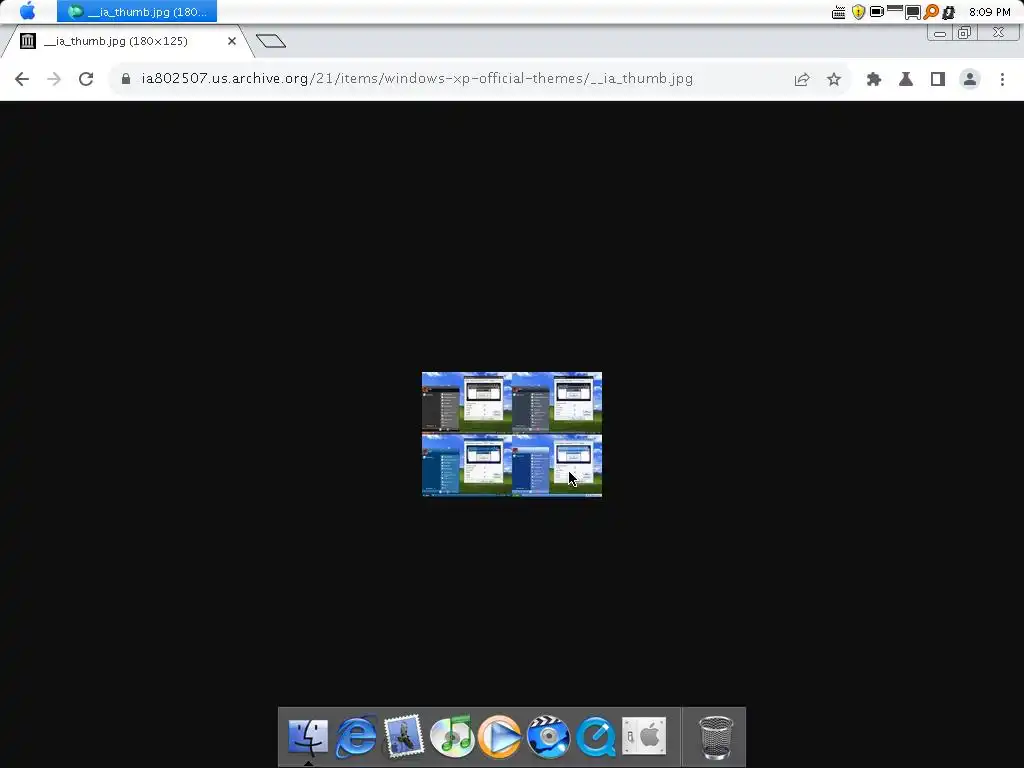This screenshot has width=1024, height=768.
Task: Minimize the browser window
Action: (940, 33)
